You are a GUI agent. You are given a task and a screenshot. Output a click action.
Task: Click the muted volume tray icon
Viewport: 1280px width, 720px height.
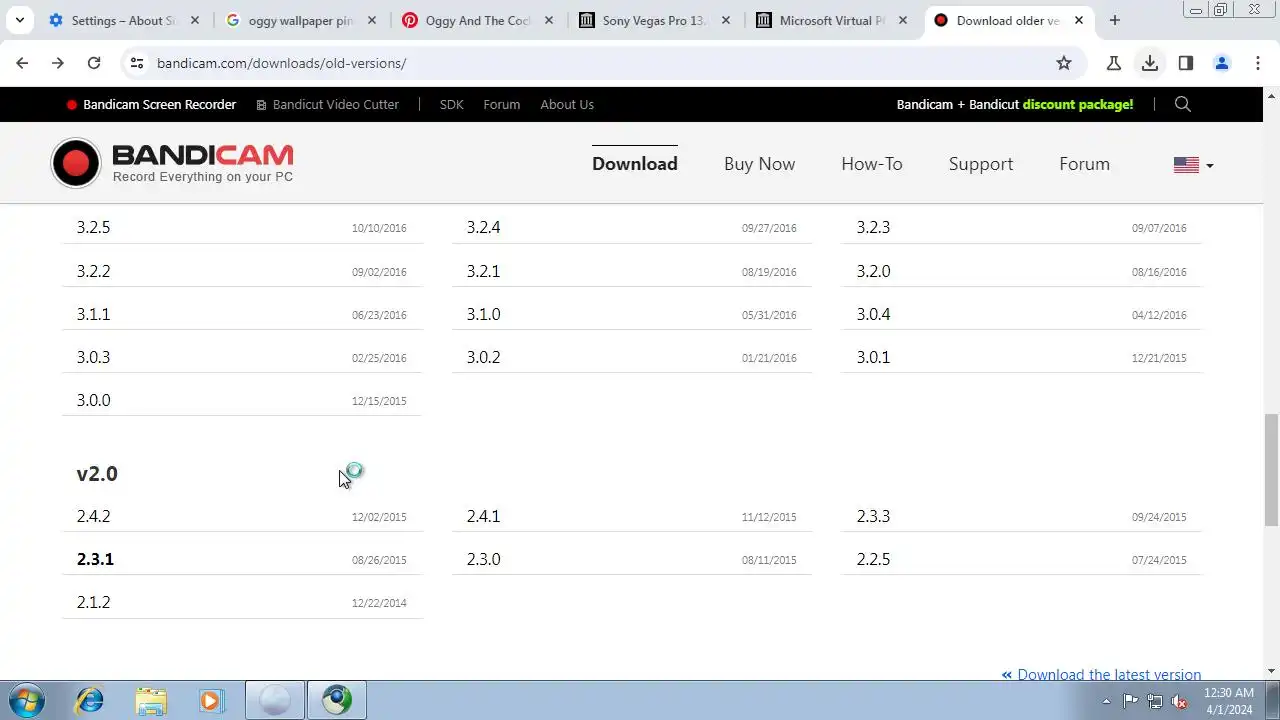coord(1179,701)
